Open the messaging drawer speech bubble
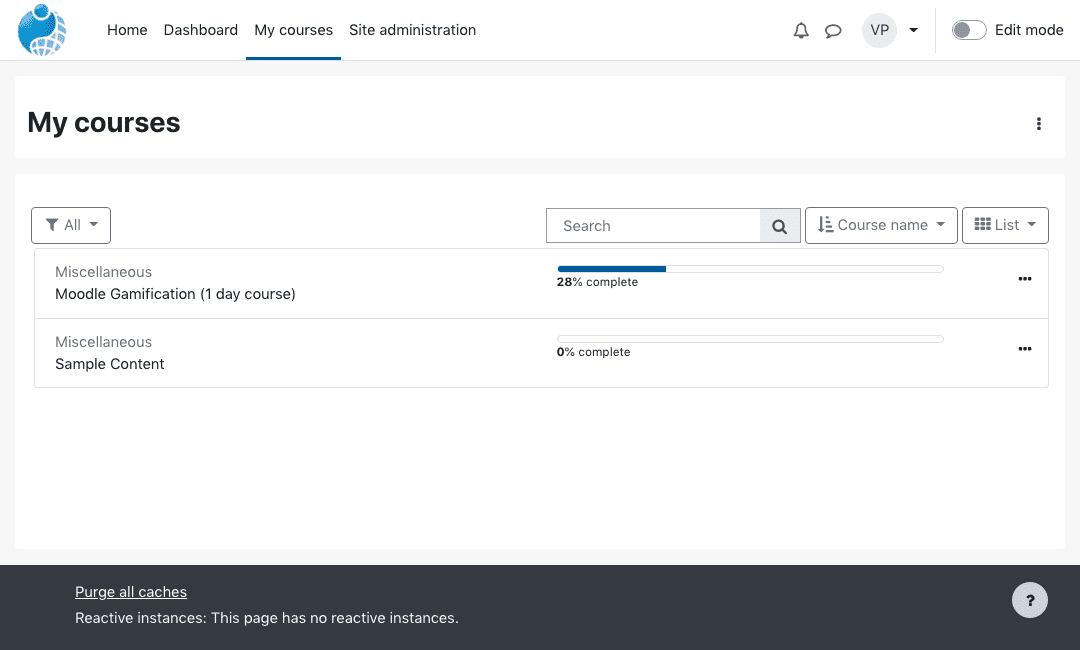The width and height of the screenshot is (1080, 650). [833, 31]
